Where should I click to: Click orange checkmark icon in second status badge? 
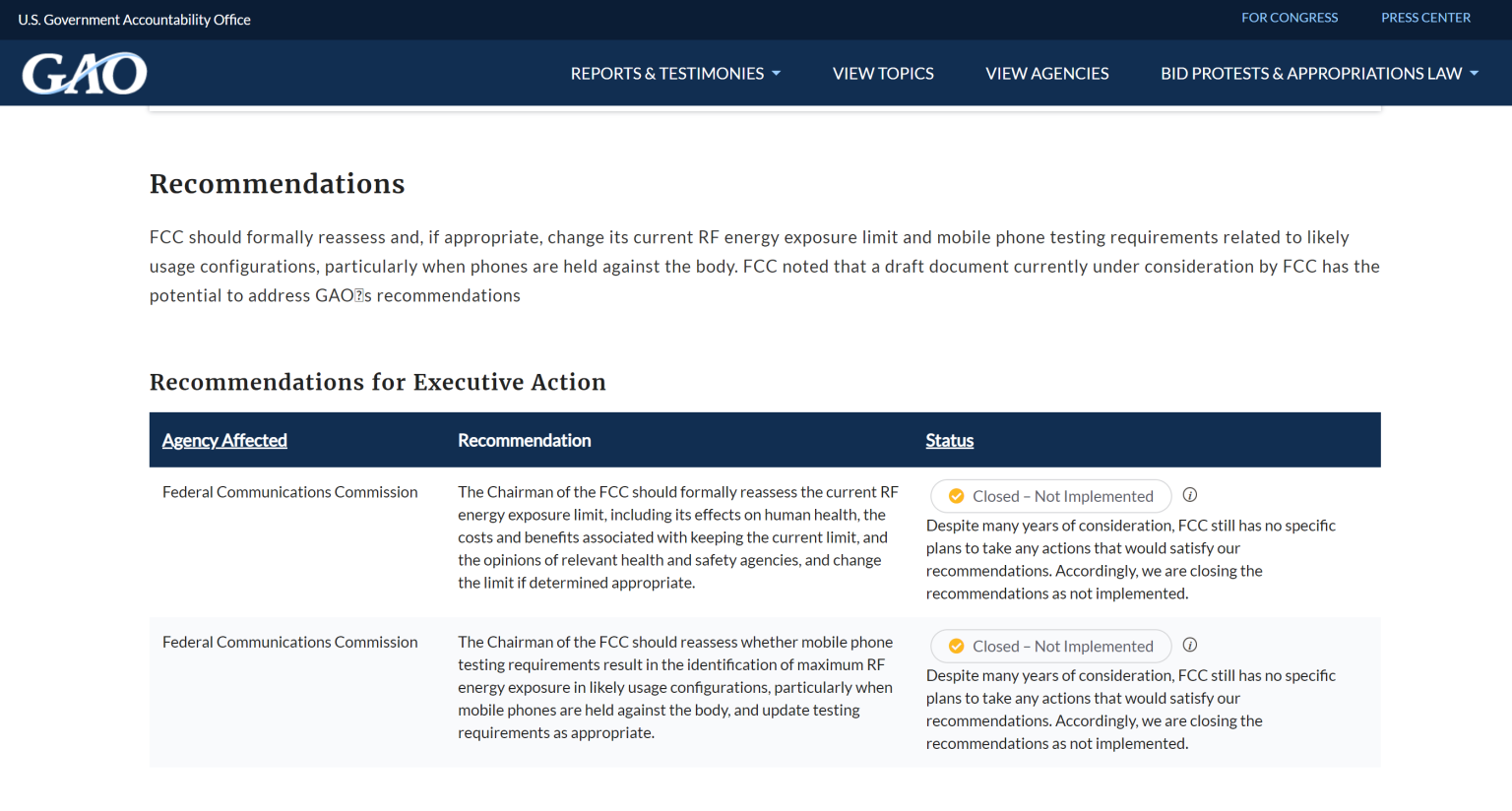956,647
